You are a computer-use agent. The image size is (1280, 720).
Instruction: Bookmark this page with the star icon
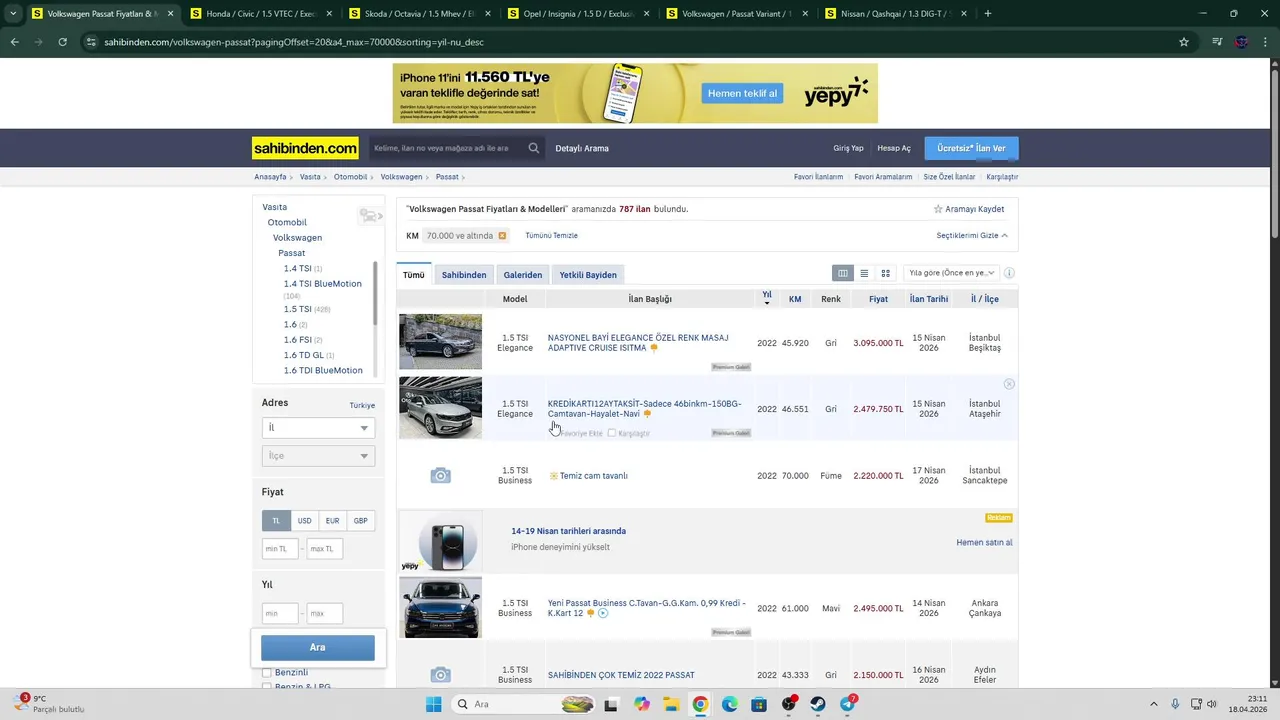(x=1184, y=42)
